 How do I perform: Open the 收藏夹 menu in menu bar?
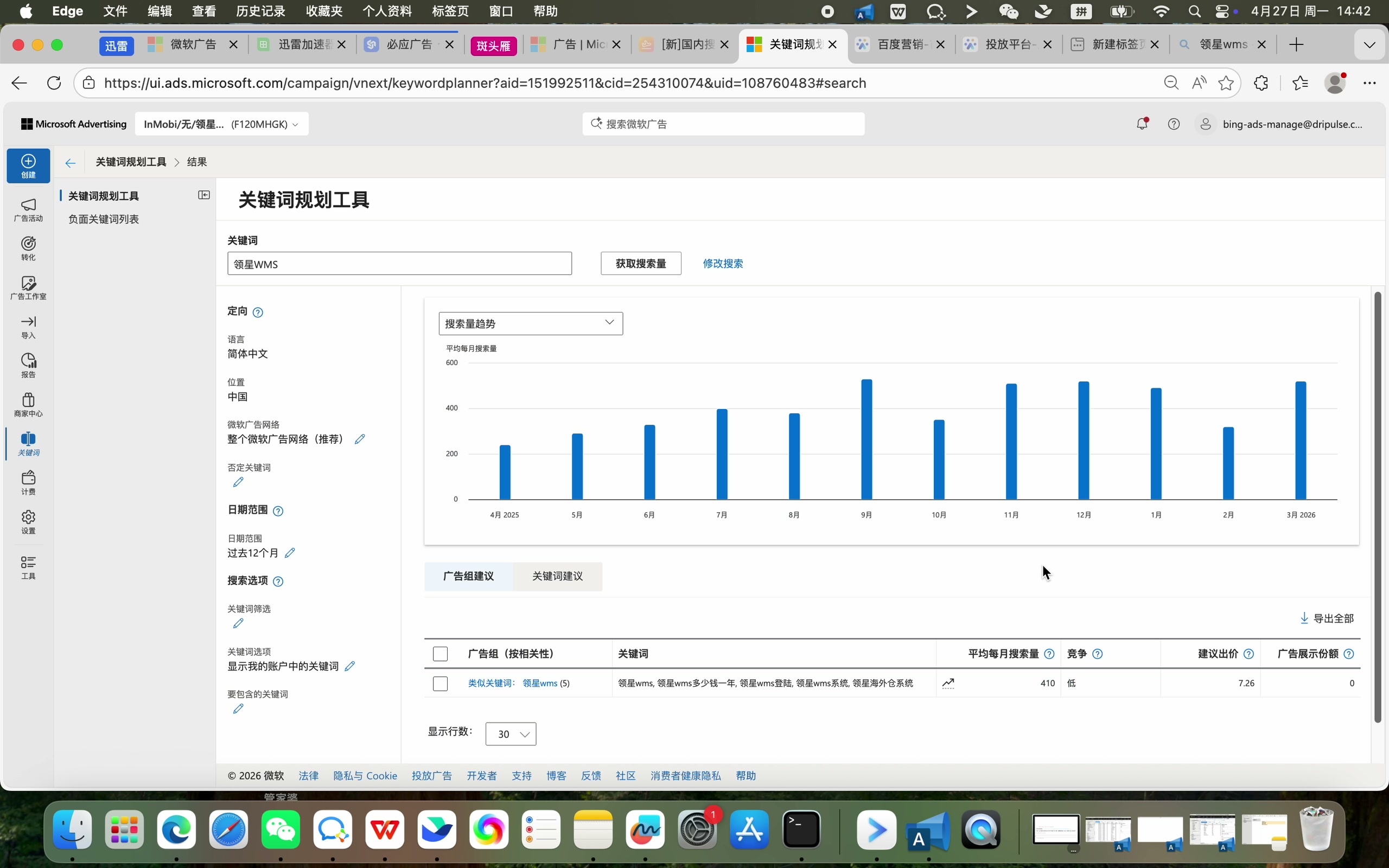tap(324, 11)
